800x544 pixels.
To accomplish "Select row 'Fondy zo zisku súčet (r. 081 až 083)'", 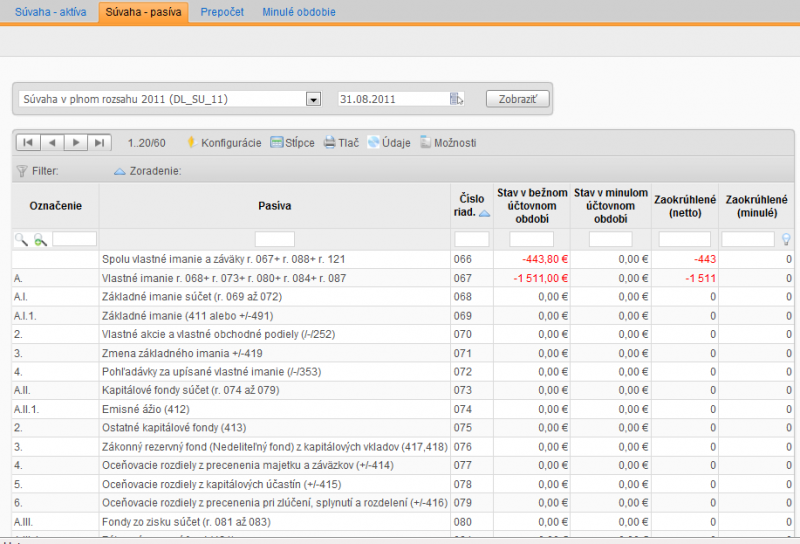I will (403, 522).
